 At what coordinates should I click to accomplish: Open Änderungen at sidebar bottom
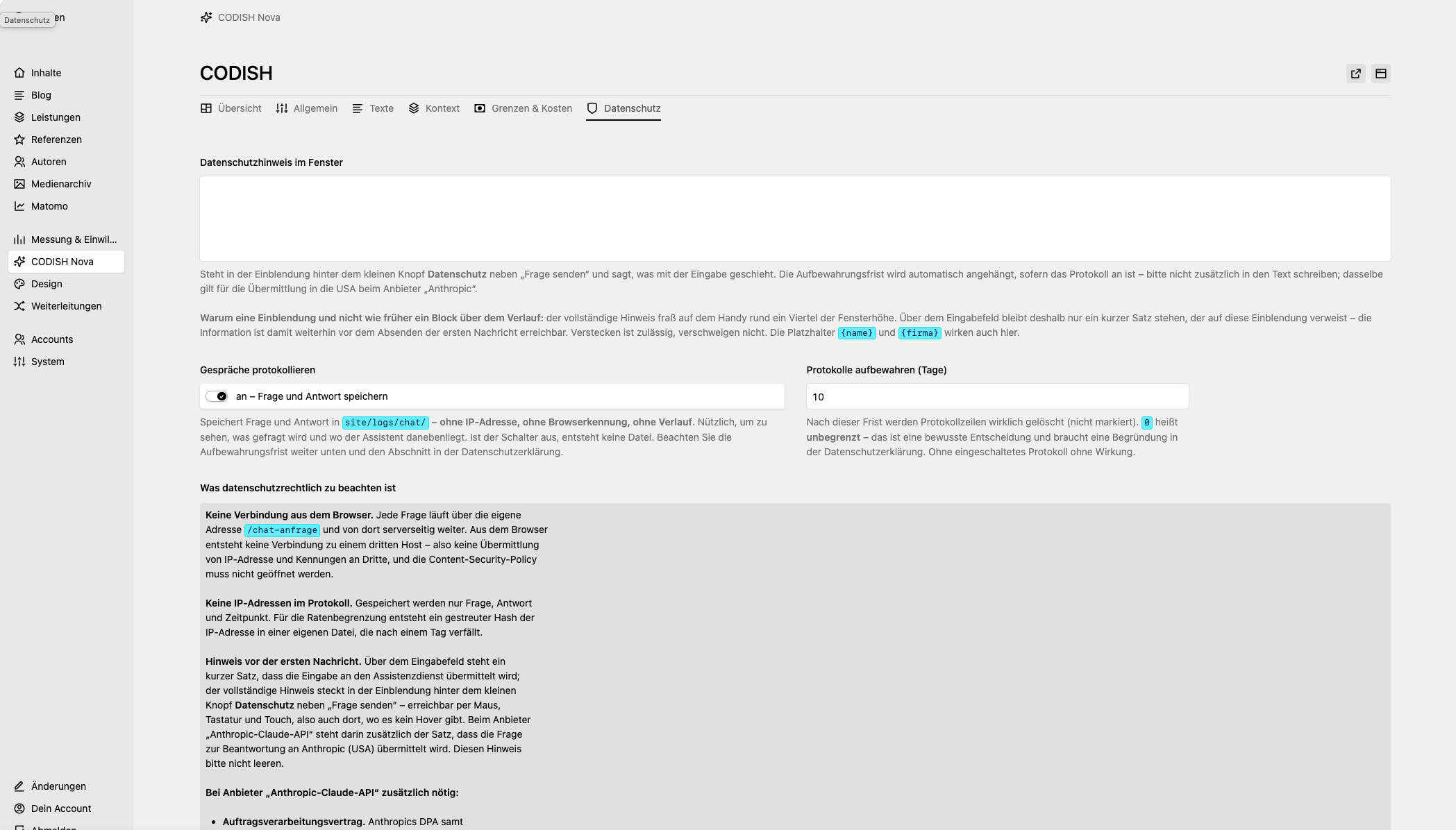(66, 786)
